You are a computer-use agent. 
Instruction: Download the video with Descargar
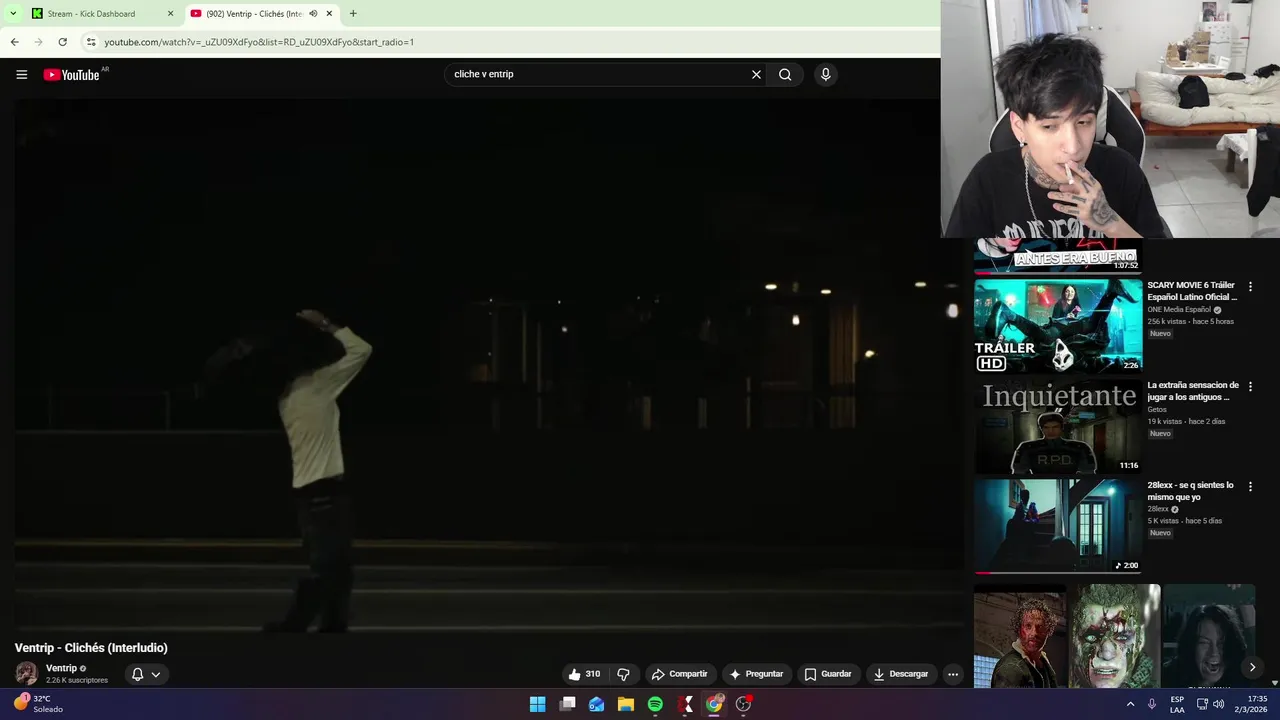click(901, 674)
